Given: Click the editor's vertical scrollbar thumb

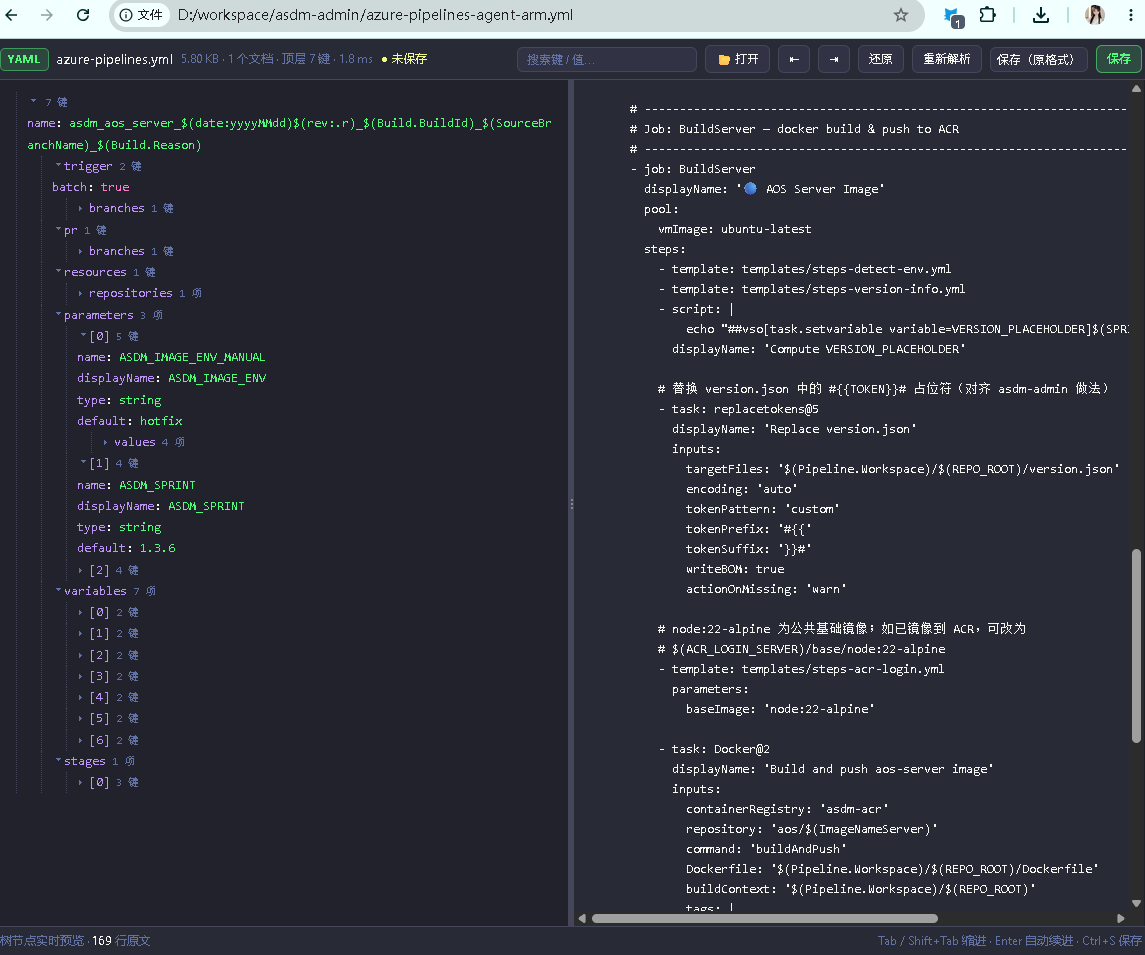Looking at the screenshot, I should [x=1136, y=645].
